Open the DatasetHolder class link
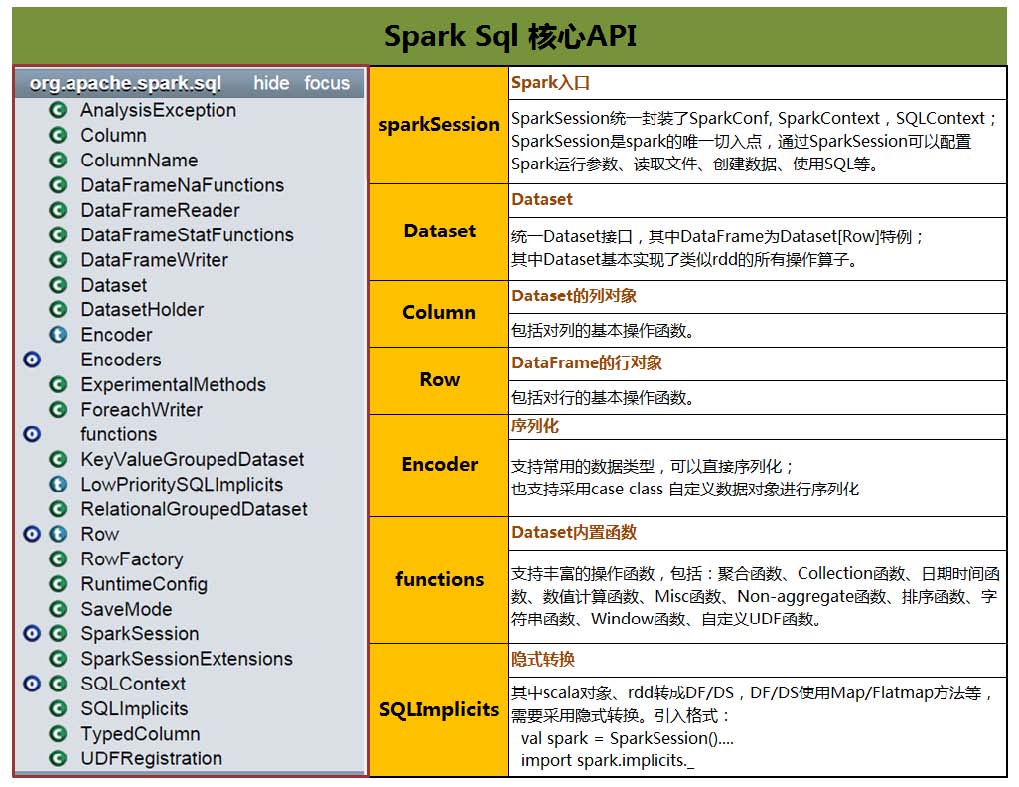 coord(142,309)
